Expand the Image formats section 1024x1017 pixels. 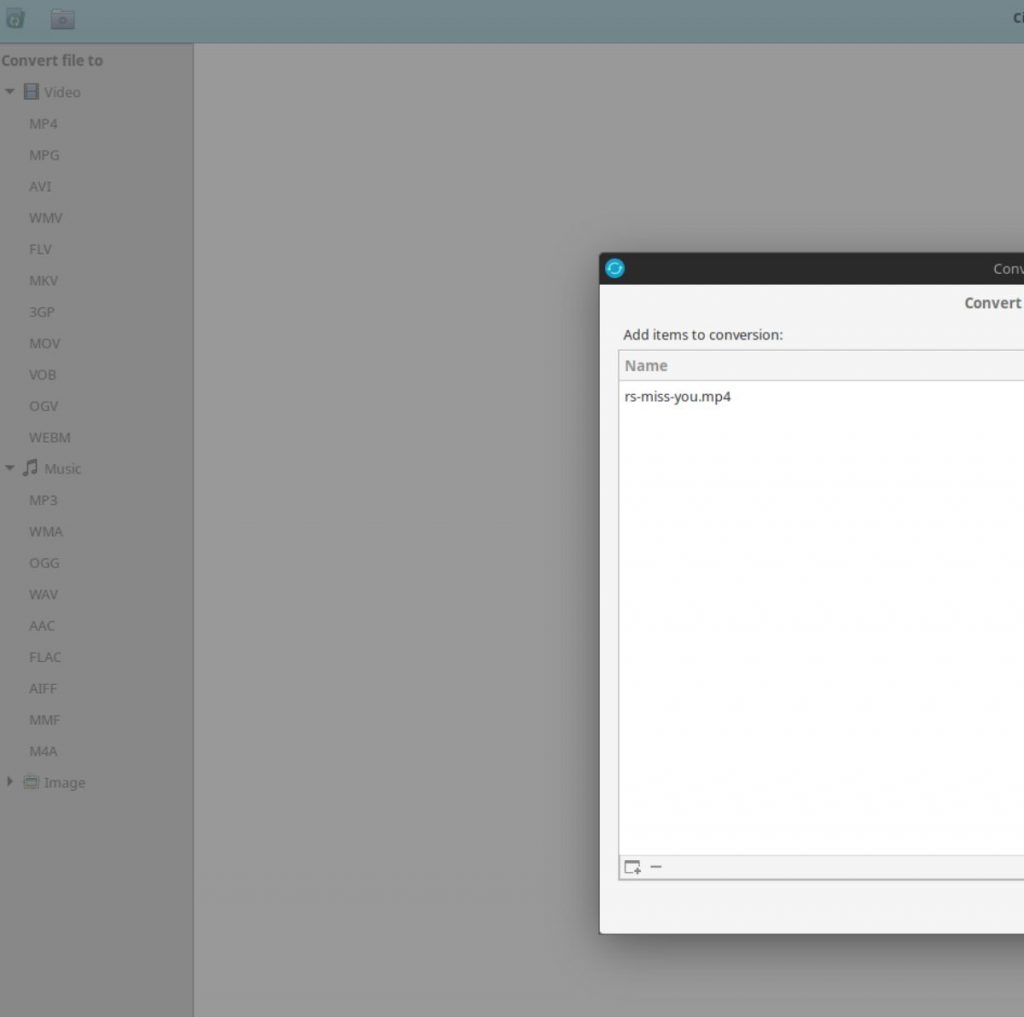click(x=10, y=782)
